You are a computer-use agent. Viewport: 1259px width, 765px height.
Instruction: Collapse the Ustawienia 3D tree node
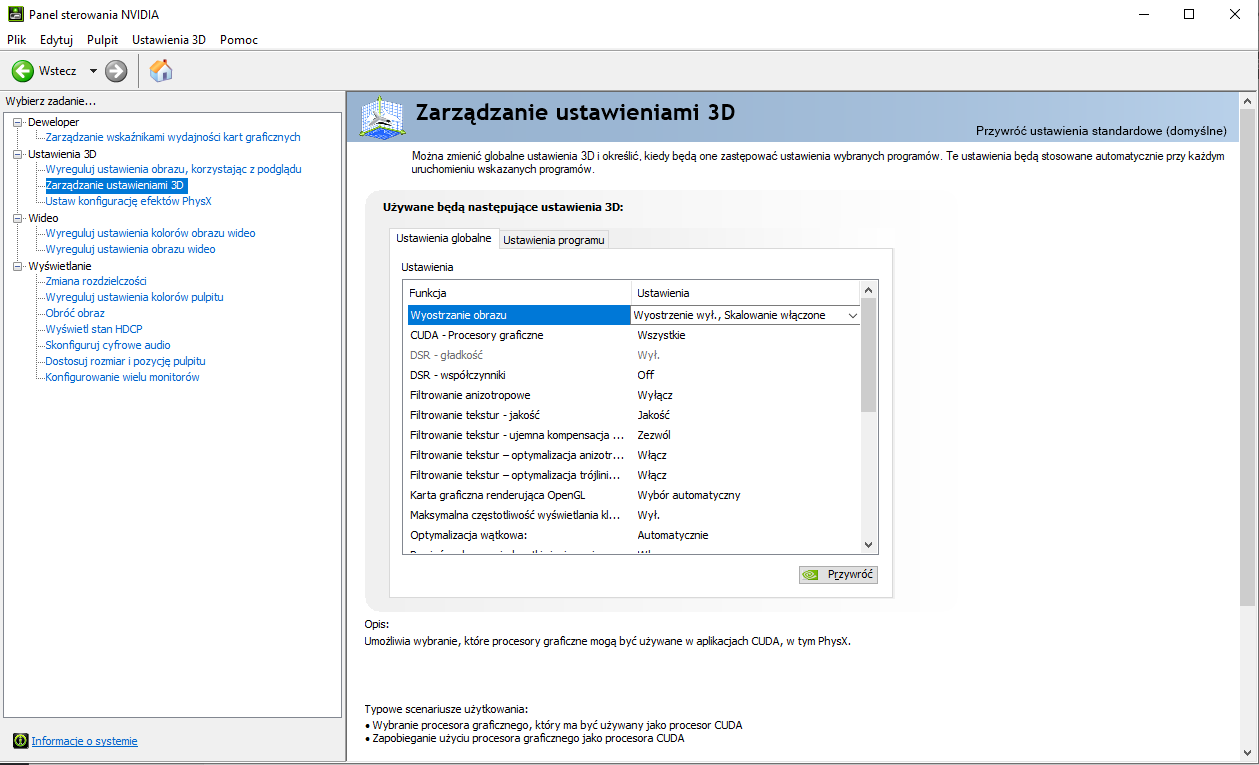coord(17,154)
